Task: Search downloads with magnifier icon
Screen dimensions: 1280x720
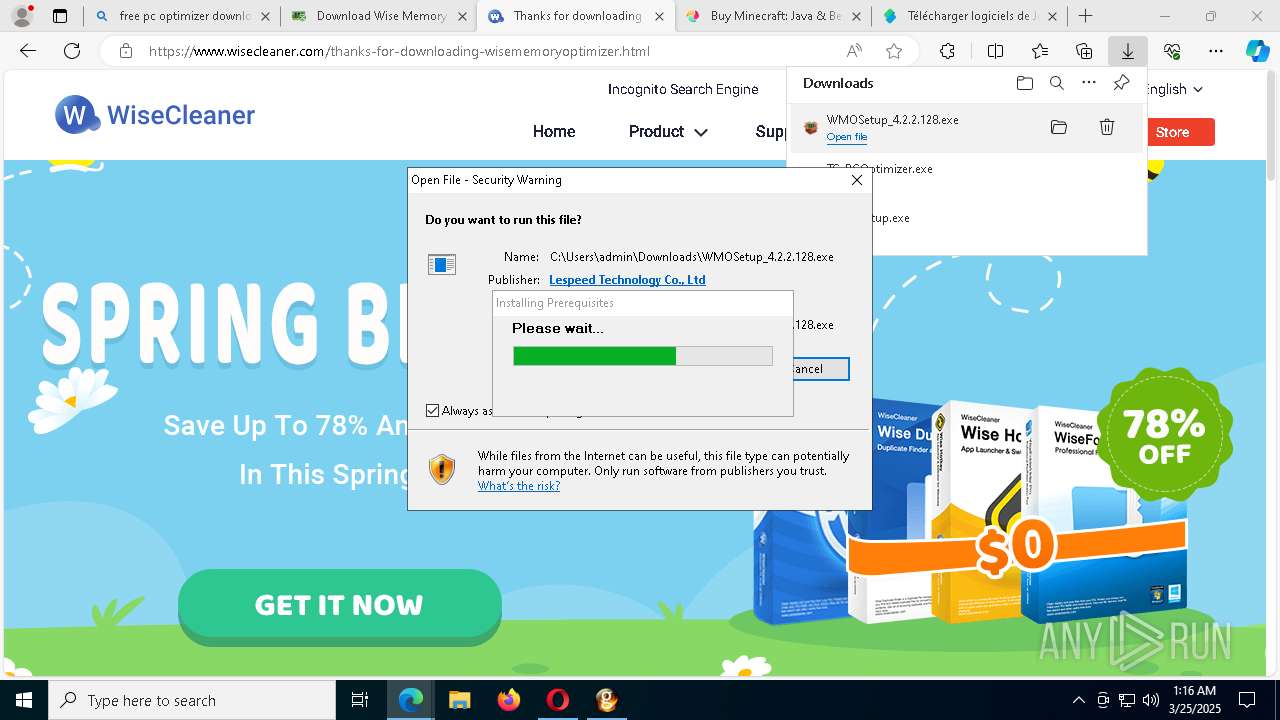Action: (x=1056, y=83)
